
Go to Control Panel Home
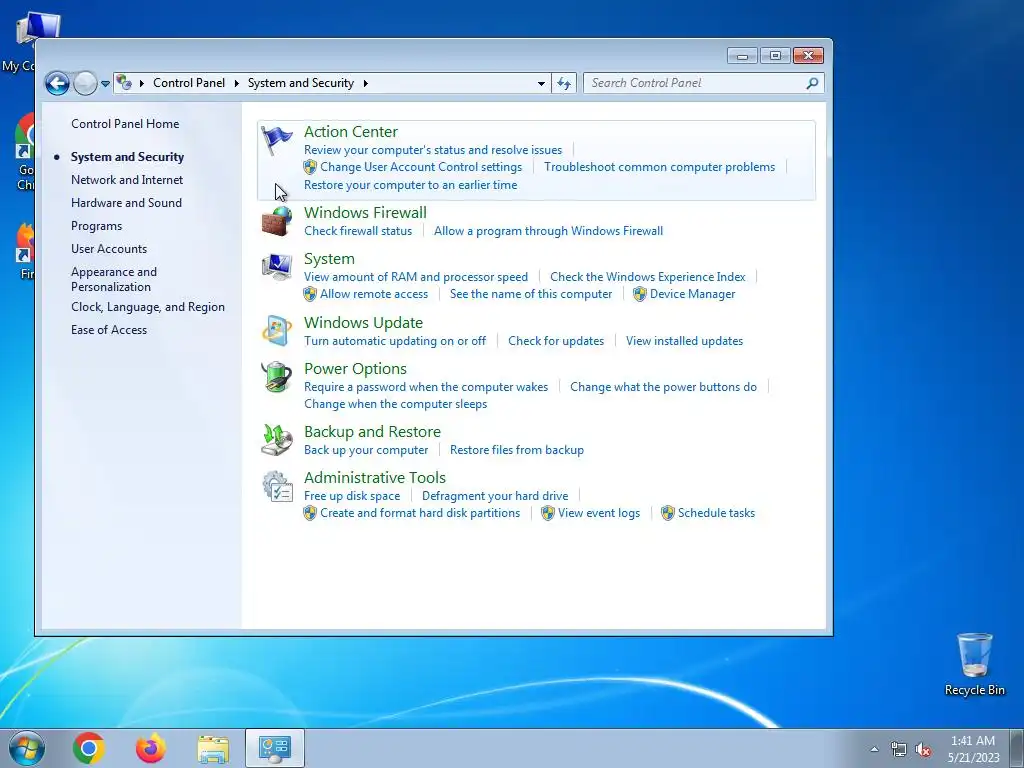125,123
